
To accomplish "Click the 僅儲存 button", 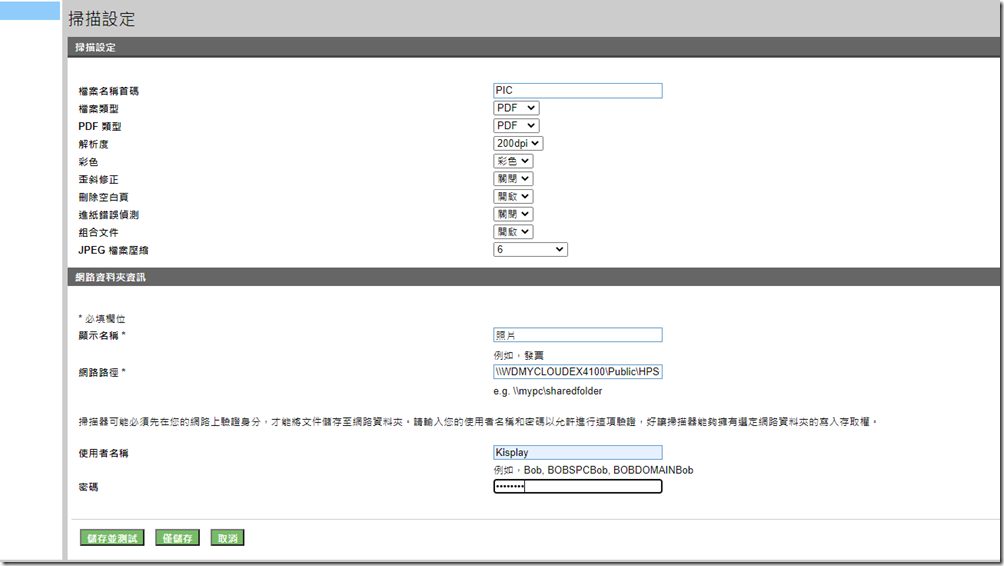I will pos(177,538).
